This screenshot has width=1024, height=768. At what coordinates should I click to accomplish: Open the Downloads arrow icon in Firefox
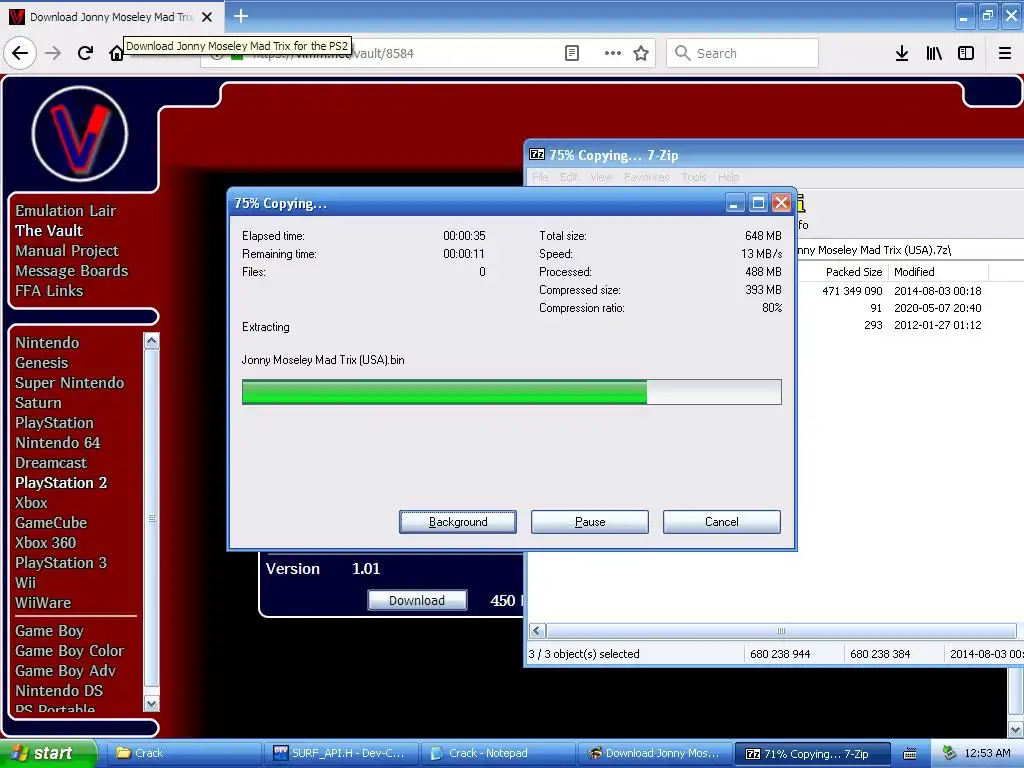pos(901,53)
